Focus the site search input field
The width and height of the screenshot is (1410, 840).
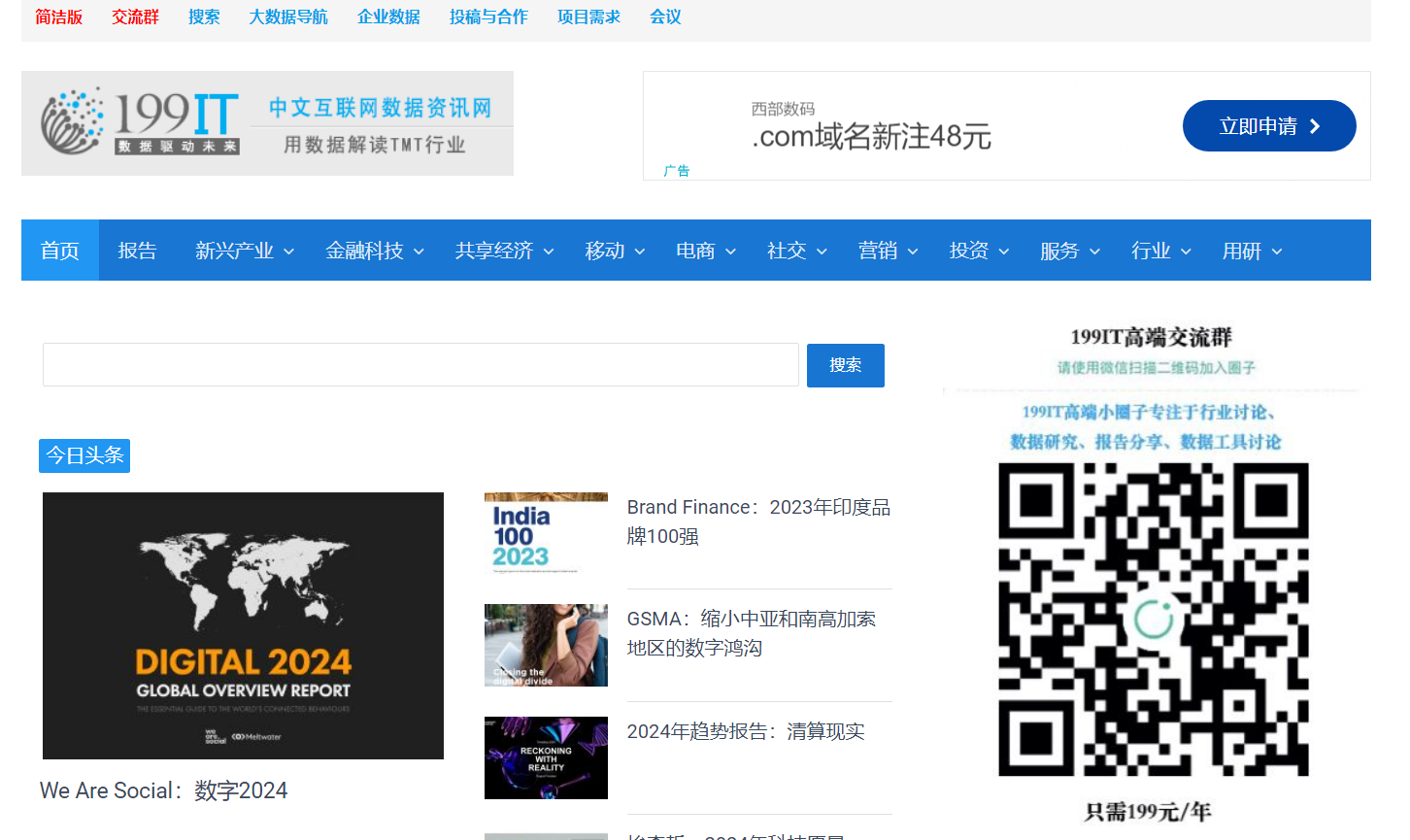pos(420,364)
